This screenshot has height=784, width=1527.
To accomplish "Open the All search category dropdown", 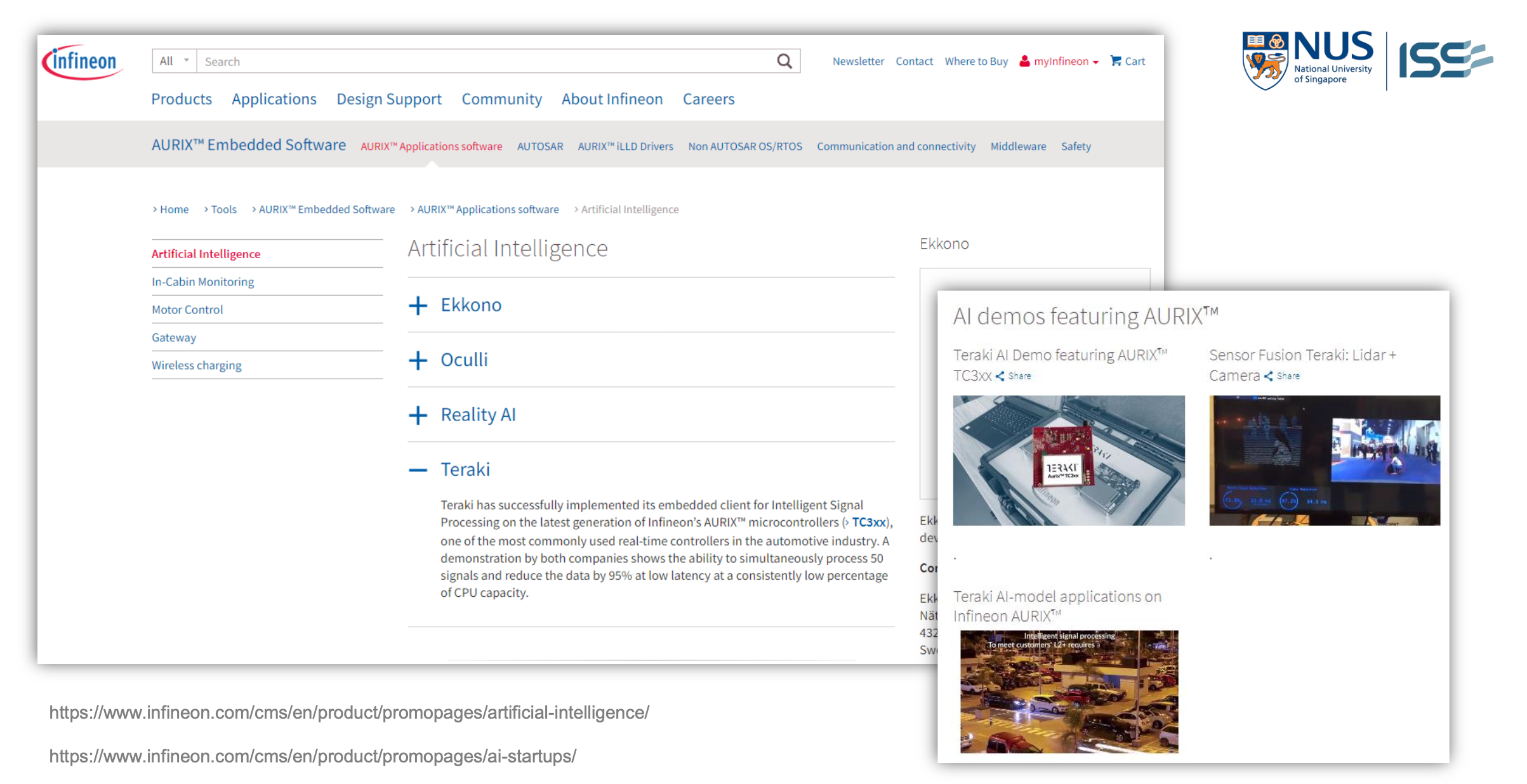I will coord(175,61).
